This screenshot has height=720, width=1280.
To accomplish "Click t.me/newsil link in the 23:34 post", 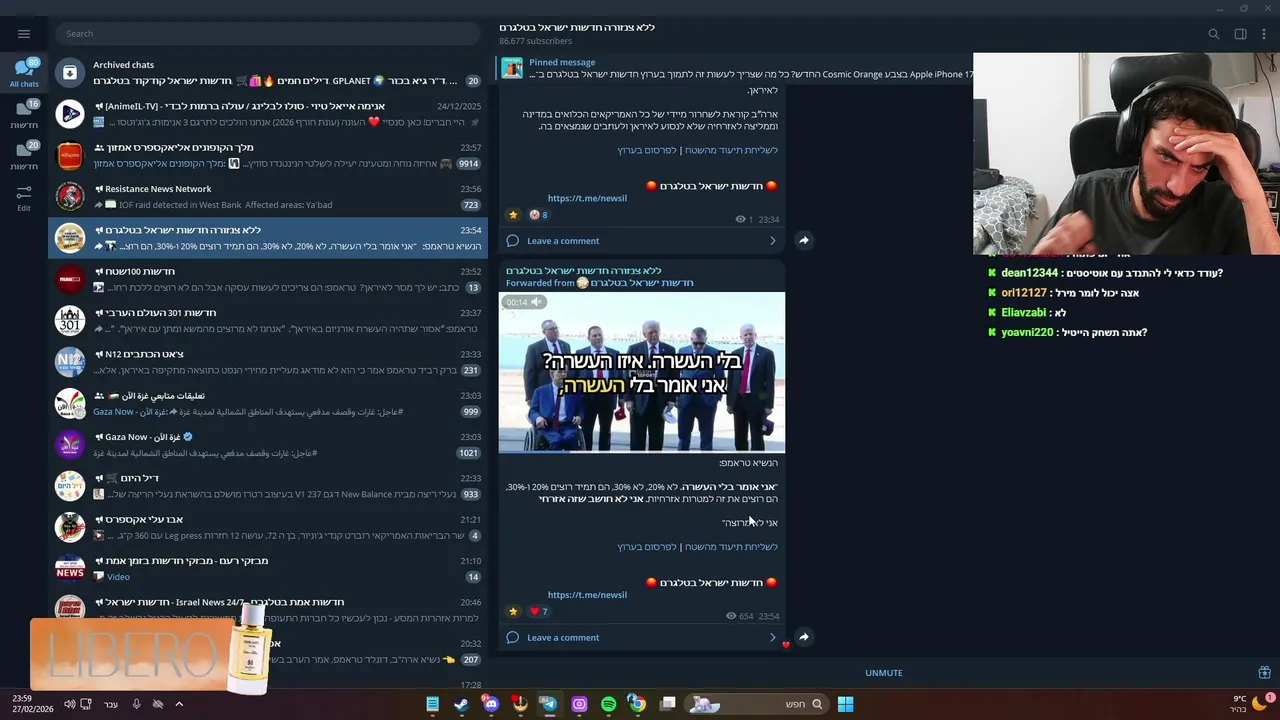I will pos(587,198).
